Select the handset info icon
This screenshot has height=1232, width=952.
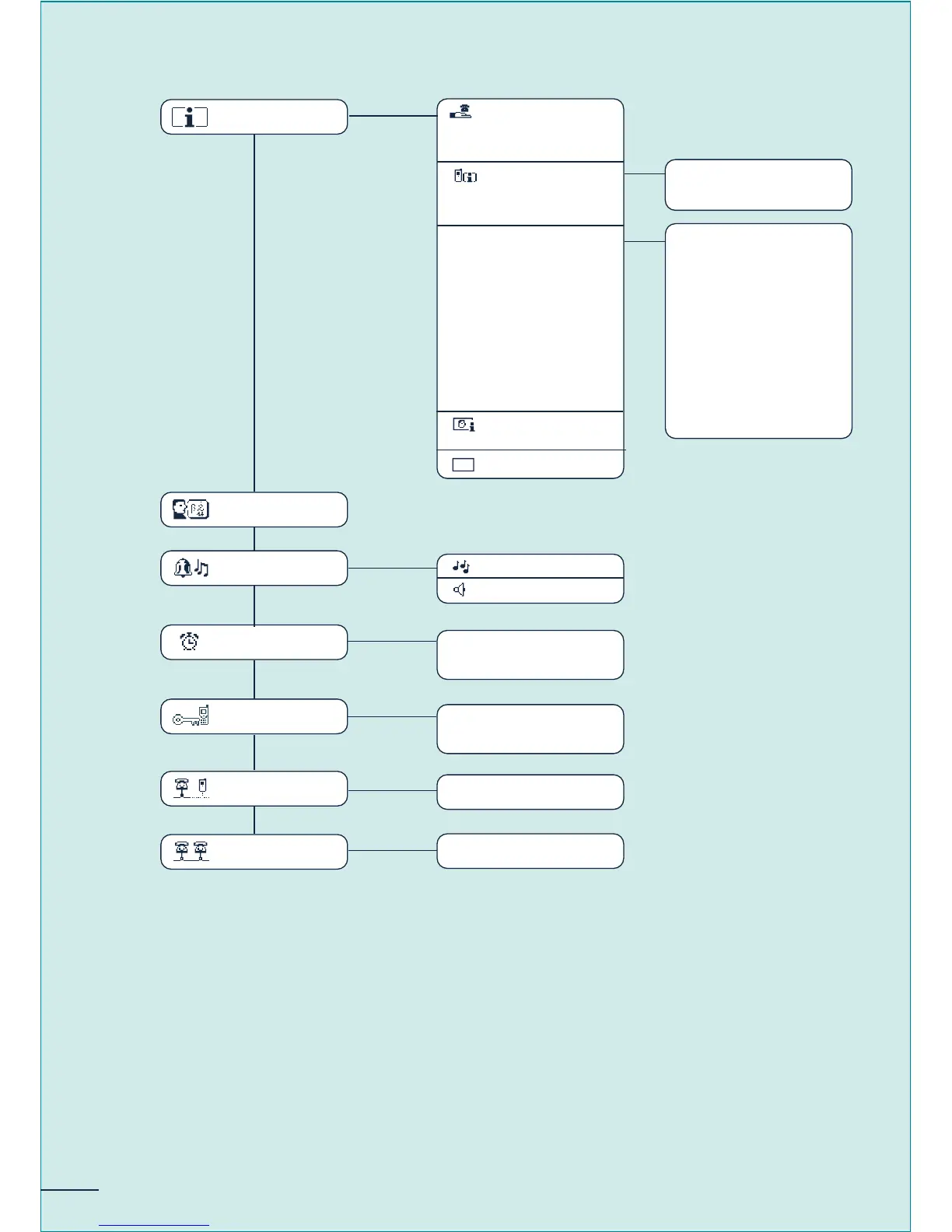click(x=465, y=177)
